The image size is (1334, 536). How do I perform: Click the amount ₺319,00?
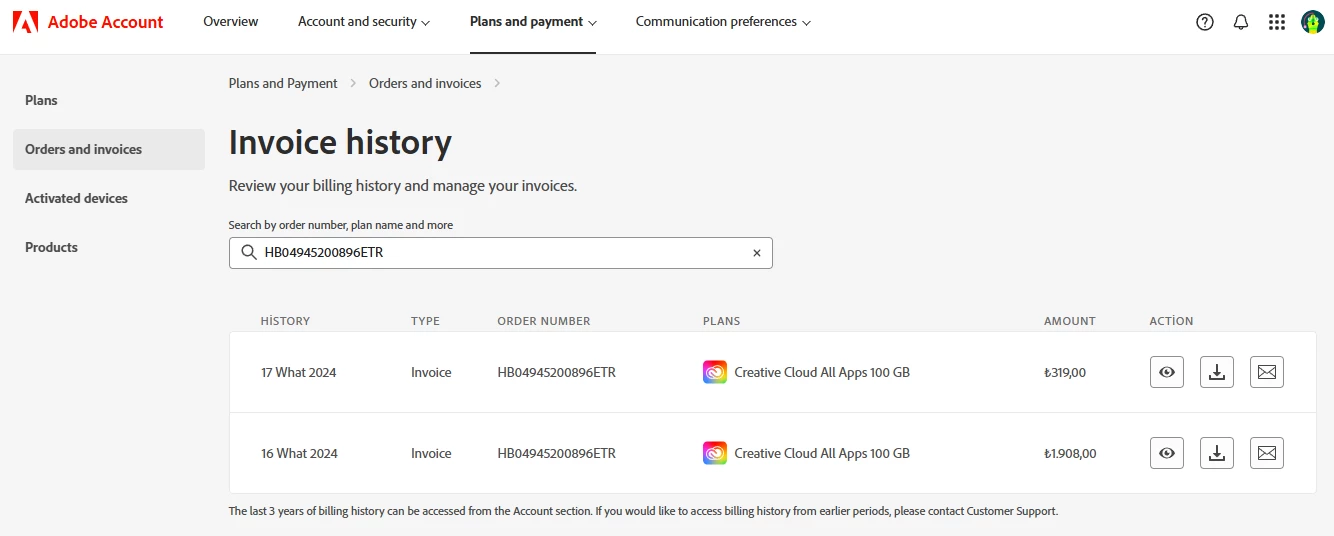point(1065,372)
